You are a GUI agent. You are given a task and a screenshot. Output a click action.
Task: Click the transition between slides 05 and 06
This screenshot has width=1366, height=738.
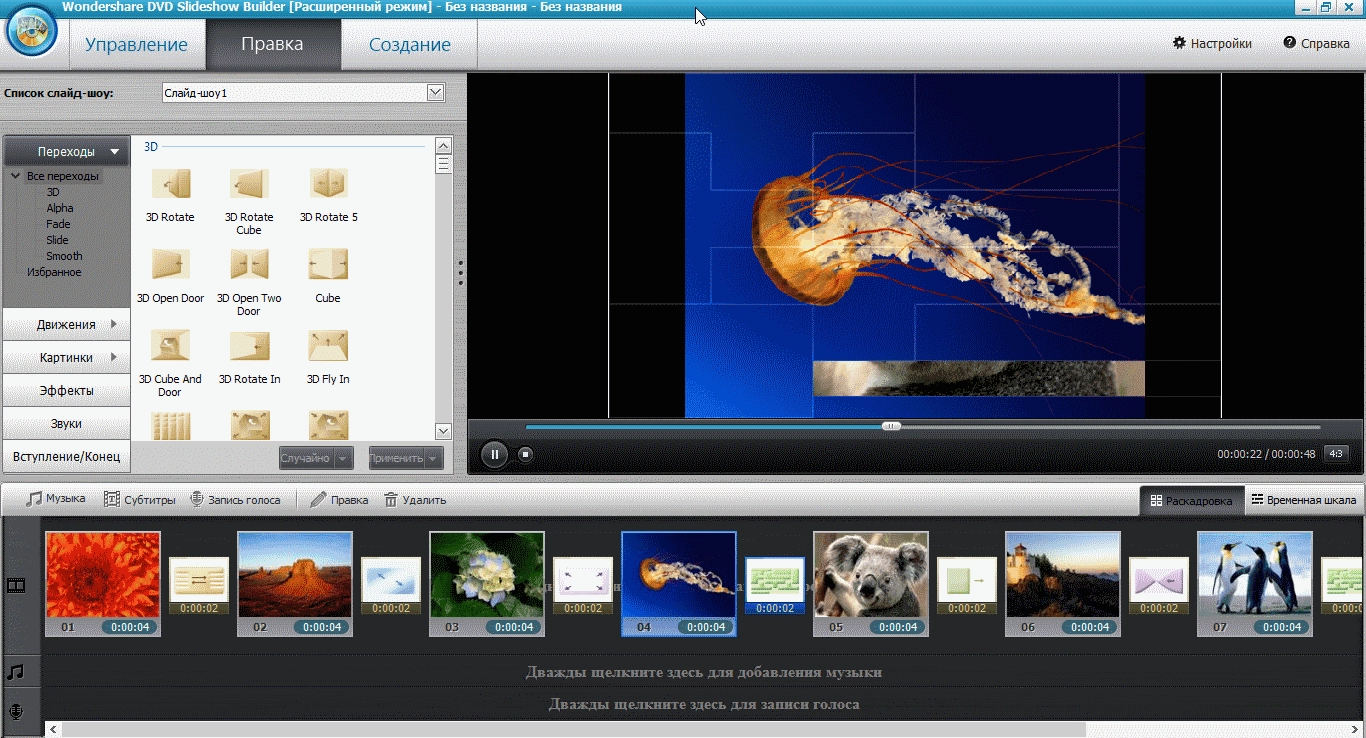point(967,586)
